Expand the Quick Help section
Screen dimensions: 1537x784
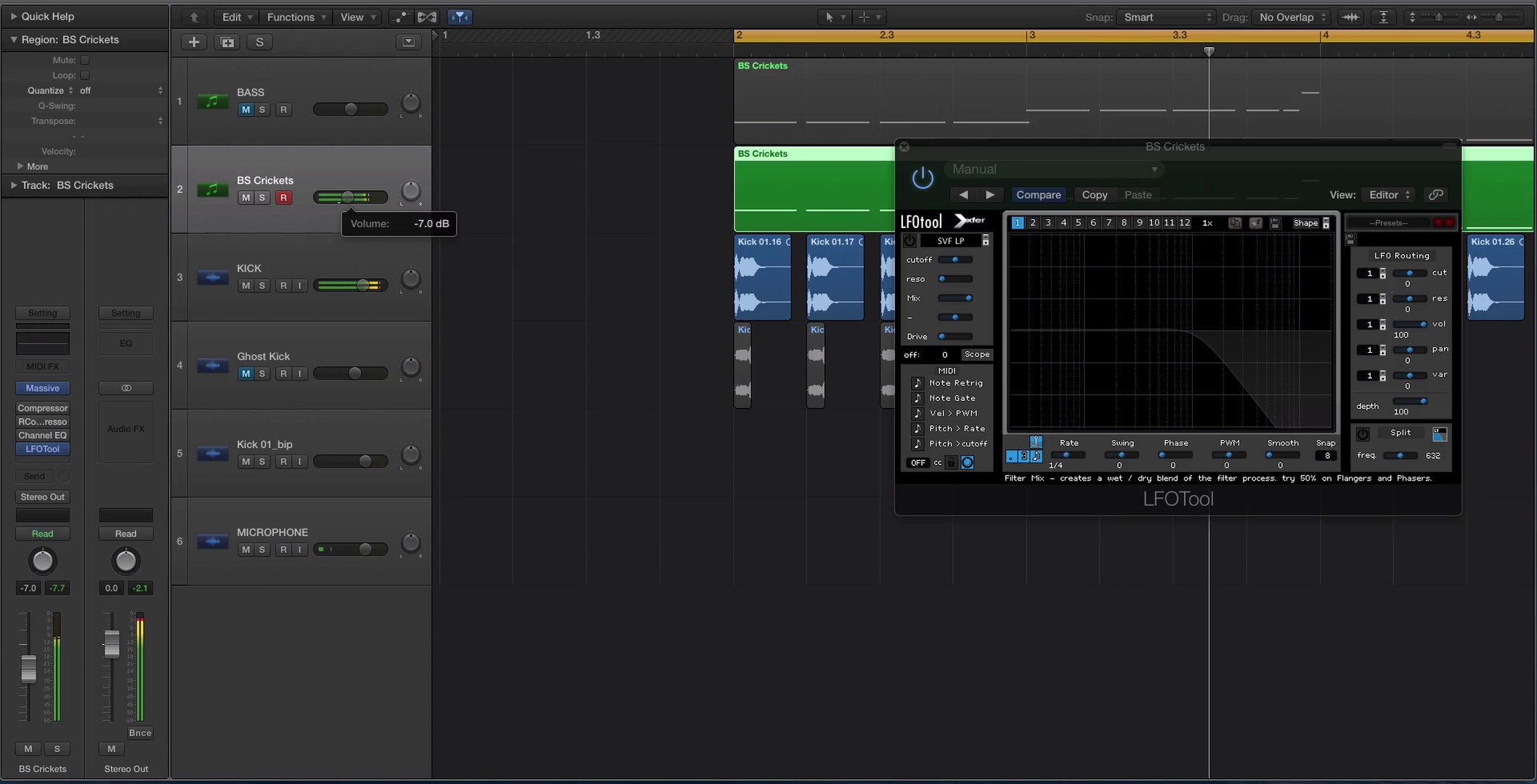point(14,16)
